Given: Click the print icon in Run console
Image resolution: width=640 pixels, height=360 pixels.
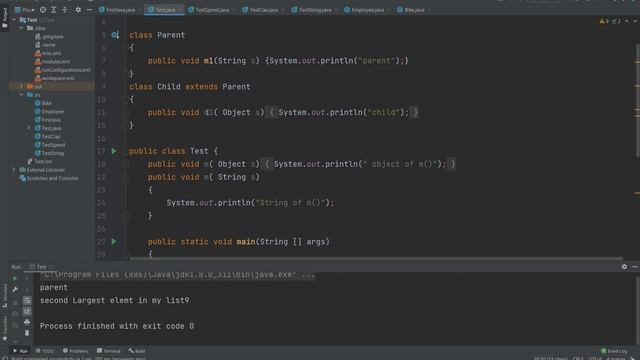Looking at the screenshot, I should click(27, 322).
